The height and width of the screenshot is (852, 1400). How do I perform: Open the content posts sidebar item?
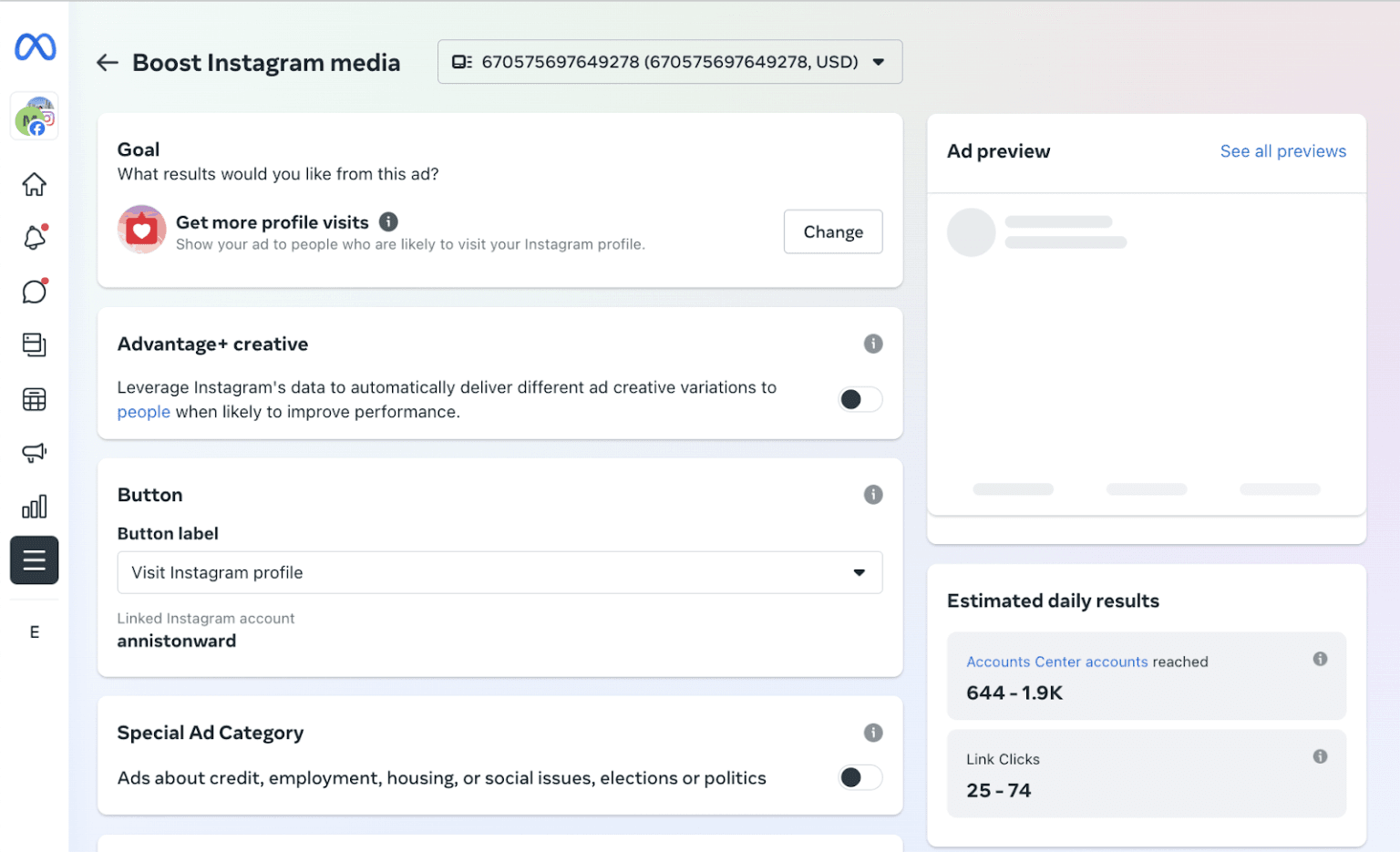(x=35, y=344)
